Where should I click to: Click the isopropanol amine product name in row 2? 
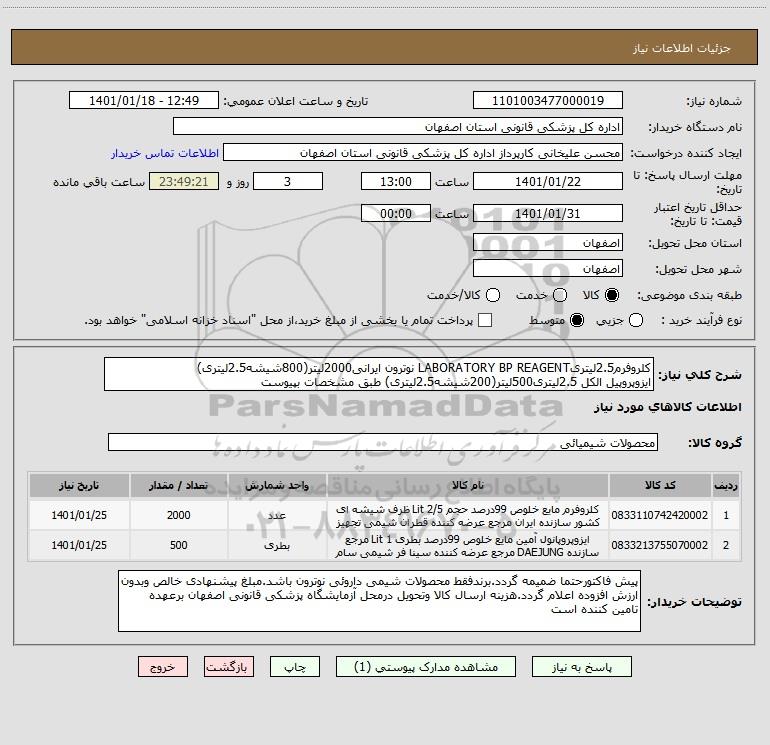coord(468,546)
